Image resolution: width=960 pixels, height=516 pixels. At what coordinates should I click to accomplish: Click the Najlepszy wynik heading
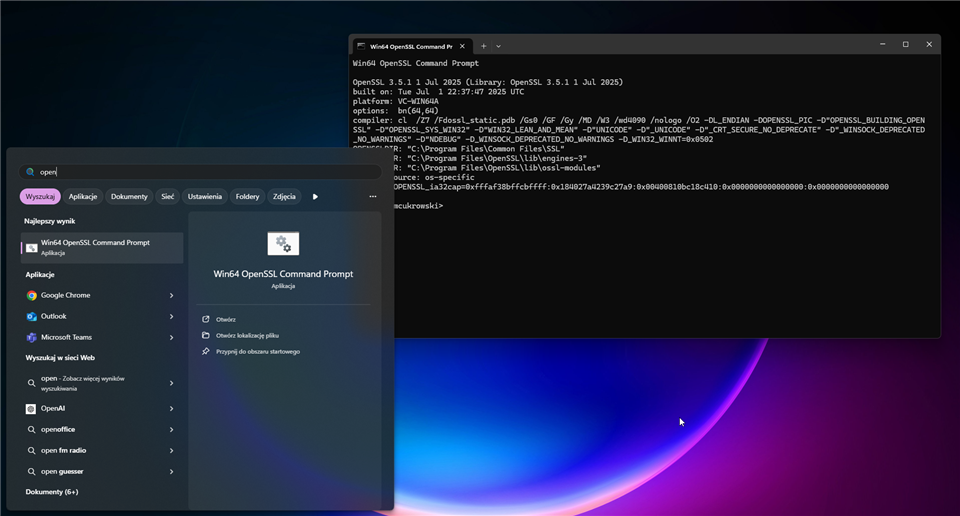(x=50, y=222)
